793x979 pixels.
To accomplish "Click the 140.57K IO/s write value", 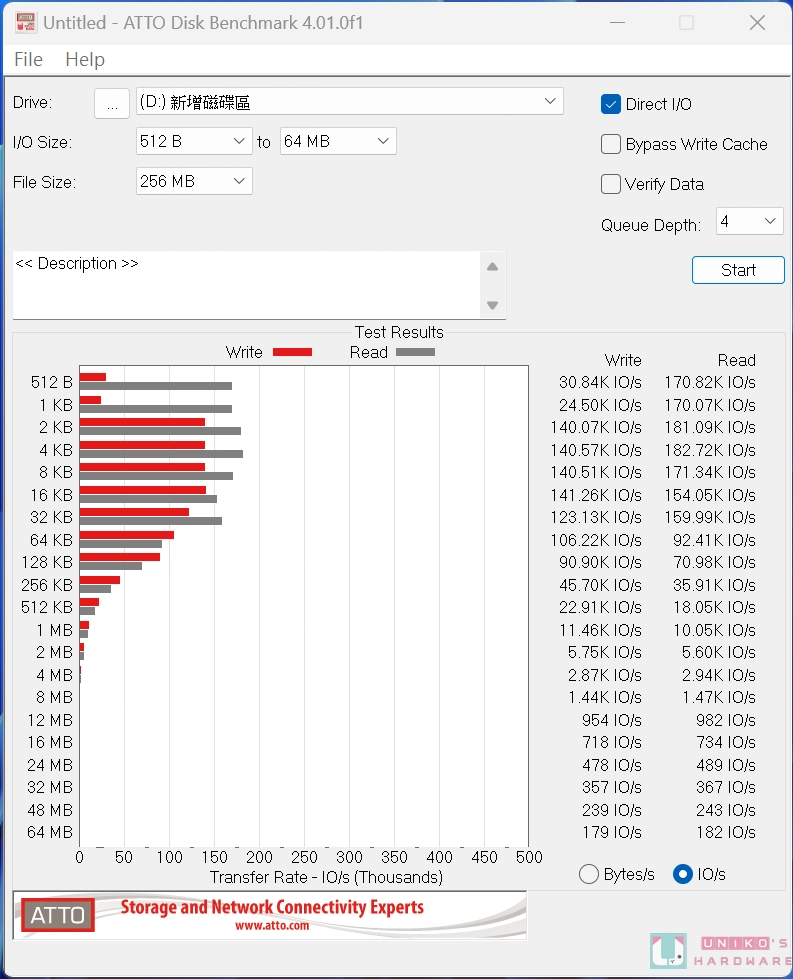I will [x=596, y=450].
